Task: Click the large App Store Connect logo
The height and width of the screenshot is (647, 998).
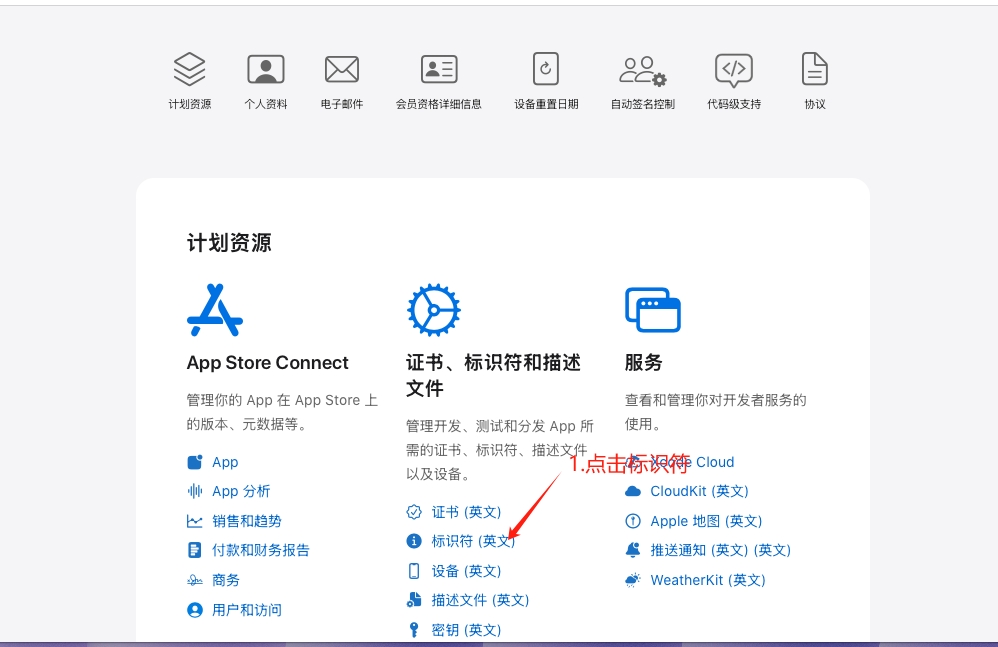Action: [215, 310]
